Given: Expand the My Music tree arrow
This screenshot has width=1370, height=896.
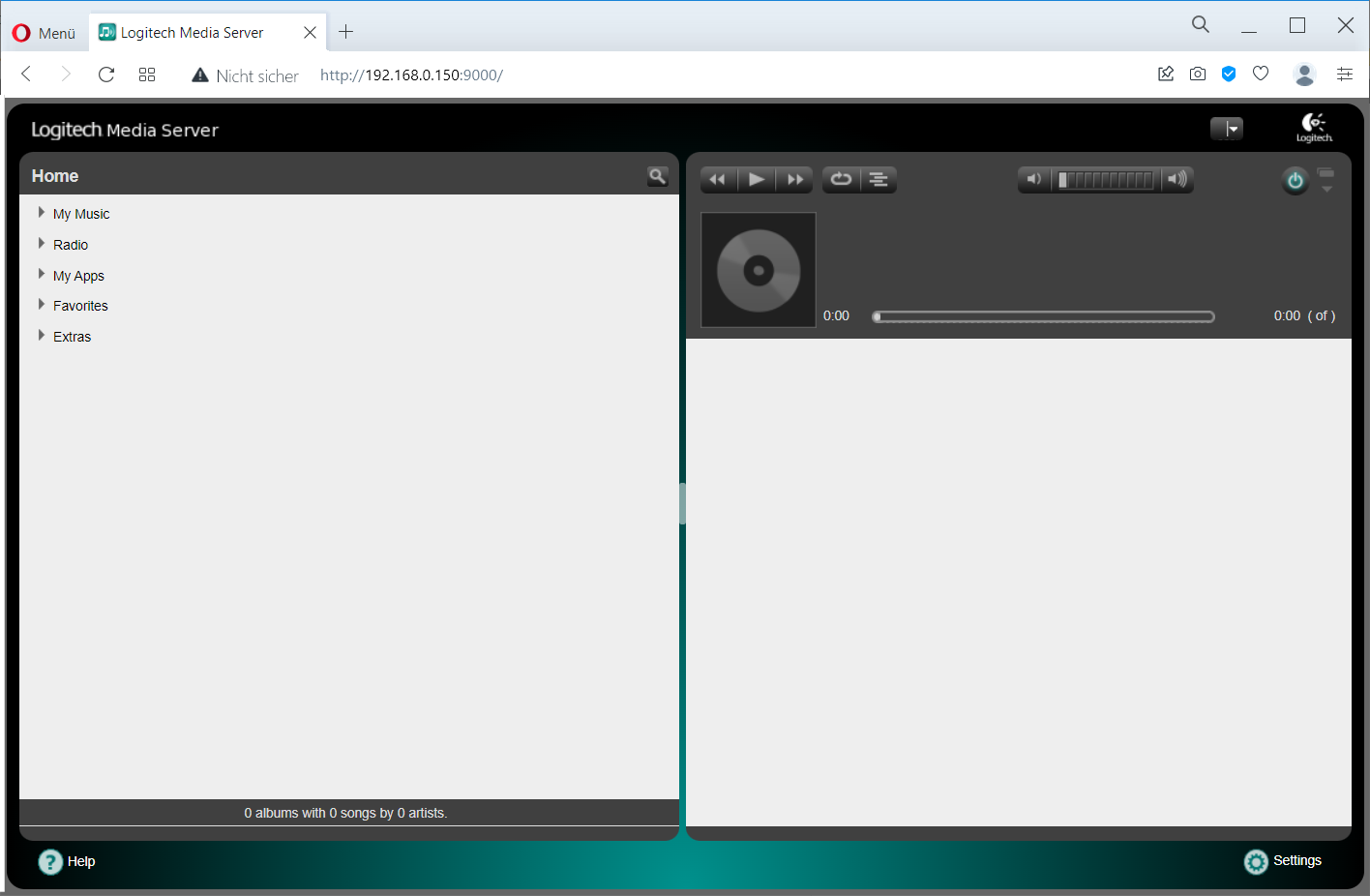Looking at the screenshot, I should point(41,213).
